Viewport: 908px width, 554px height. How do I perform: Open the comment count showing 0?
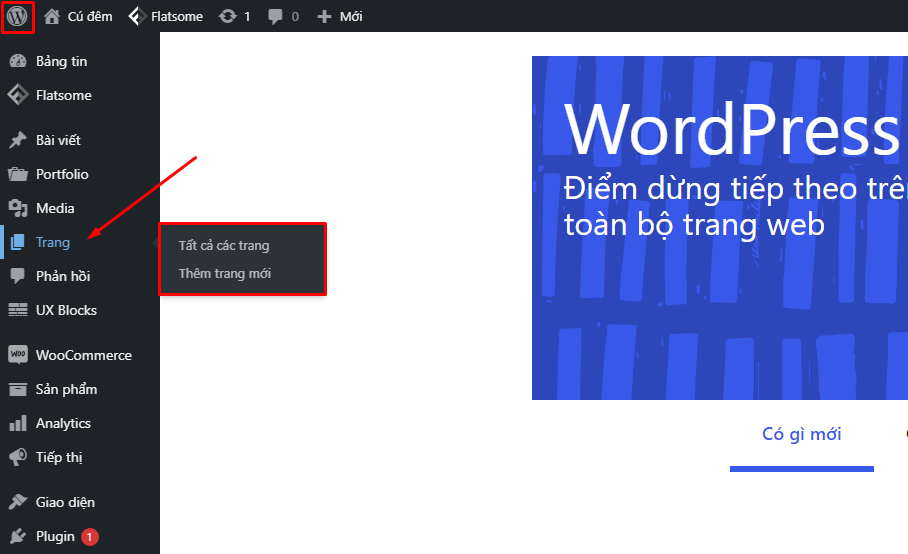[x=295, y=17]
